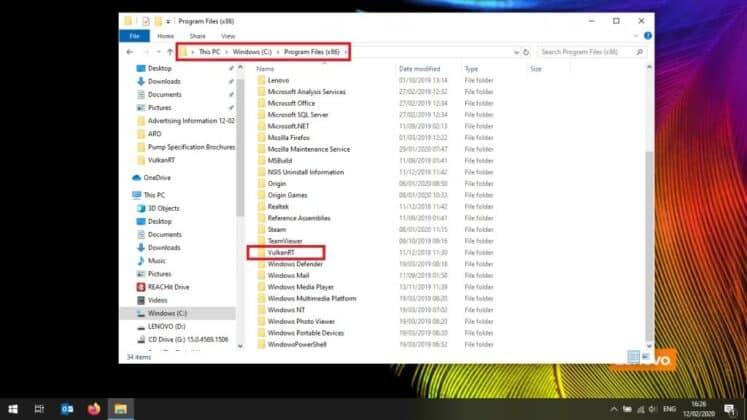
Task: Switch to details view layout
Action: pos(633,356)
